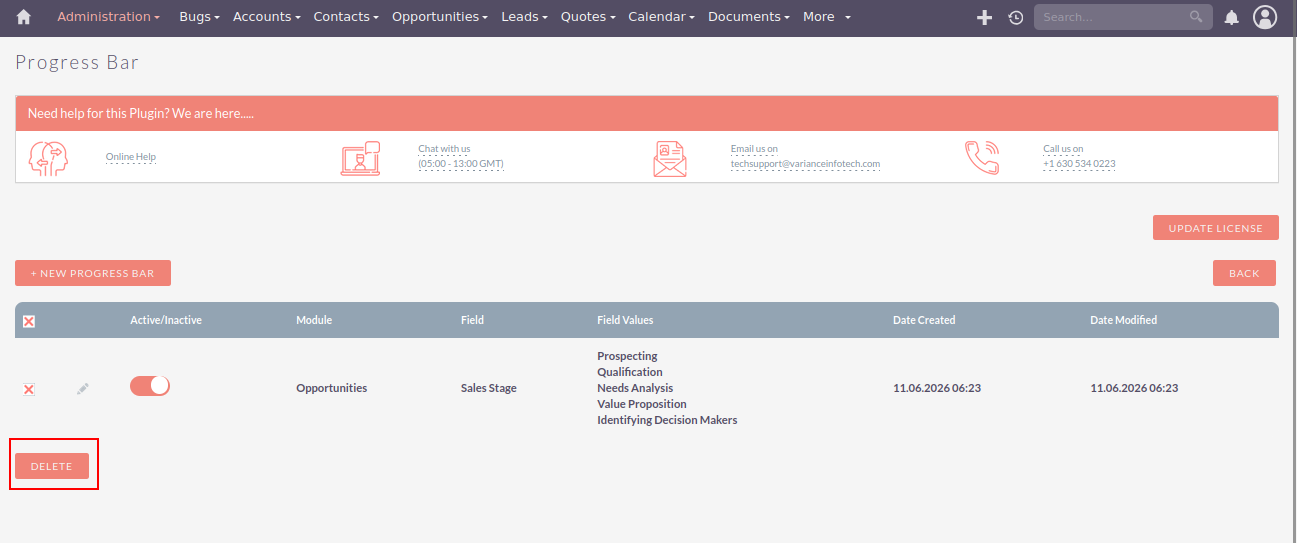Click the Date Modified column header
The height and width of the screenshot is (543, 1297).
pos(1124,320)
